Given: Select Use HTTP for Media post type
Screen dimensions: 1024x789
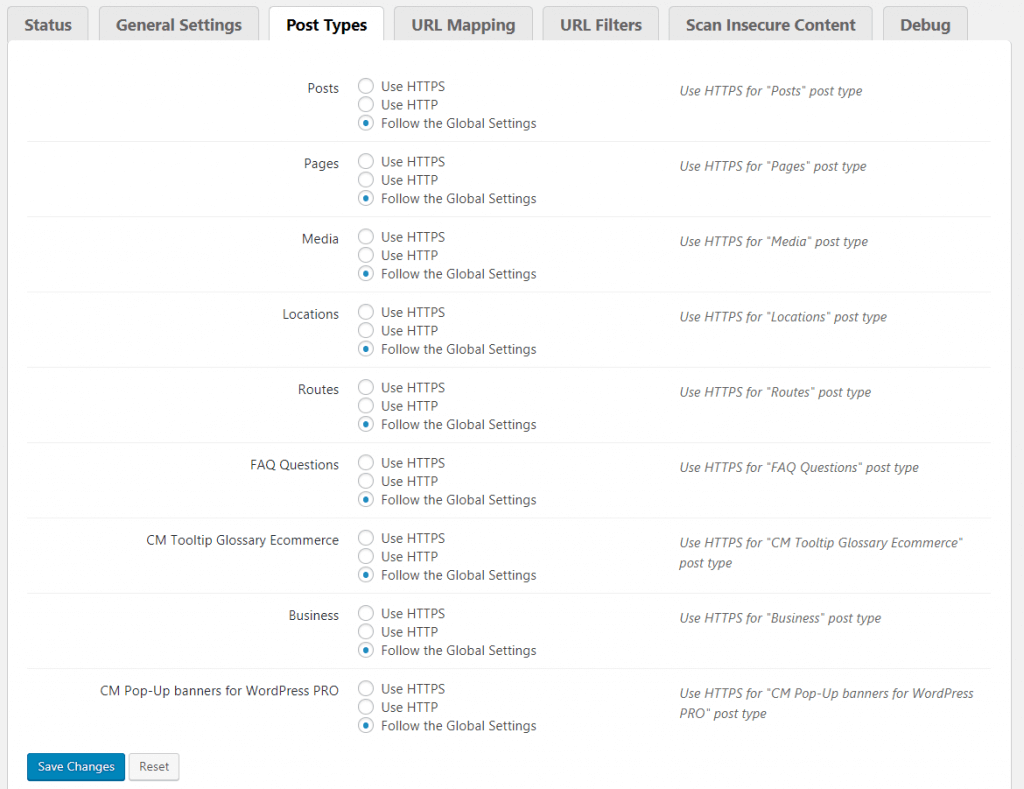Looking at the screenshot, I should [x=366, y=256].
